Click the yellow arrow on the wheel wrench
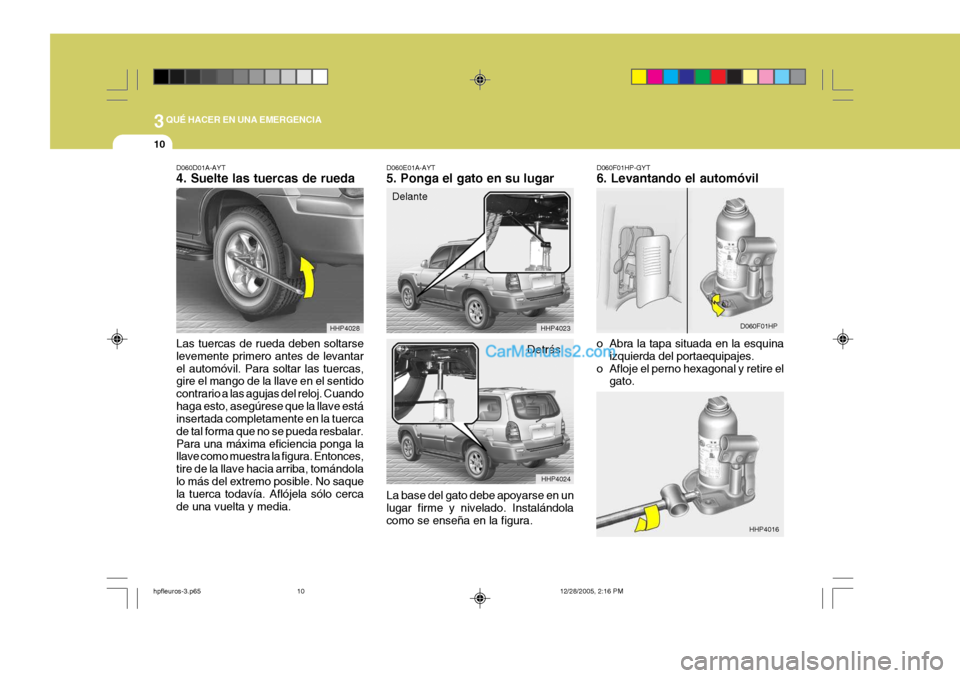This screenshot has height=678, width=960. [x=308, y=277]
